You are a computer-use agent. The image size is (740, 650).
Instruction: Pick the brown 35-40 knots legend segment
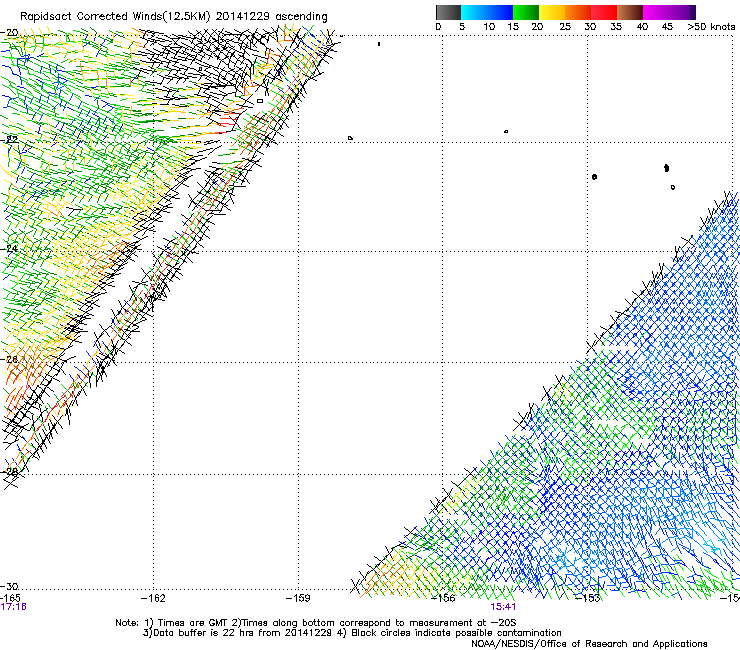(630, 12)
